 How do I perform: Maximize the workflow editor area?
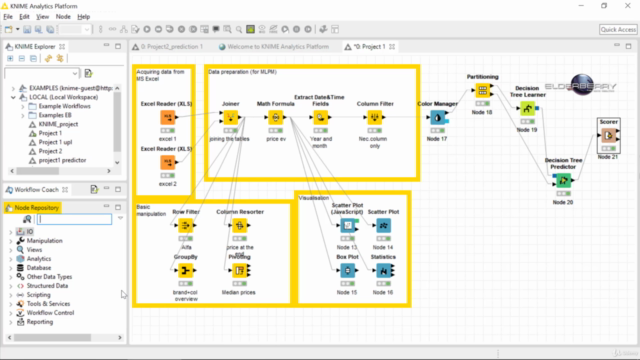point(629,46)
